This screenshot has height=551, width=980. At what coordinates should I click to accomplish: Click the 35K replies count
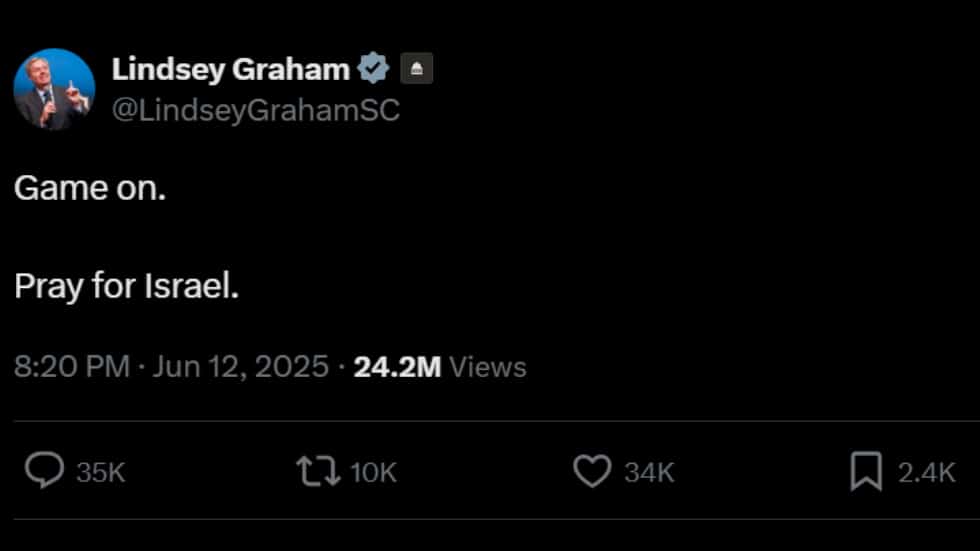click(x=101, y=472)
